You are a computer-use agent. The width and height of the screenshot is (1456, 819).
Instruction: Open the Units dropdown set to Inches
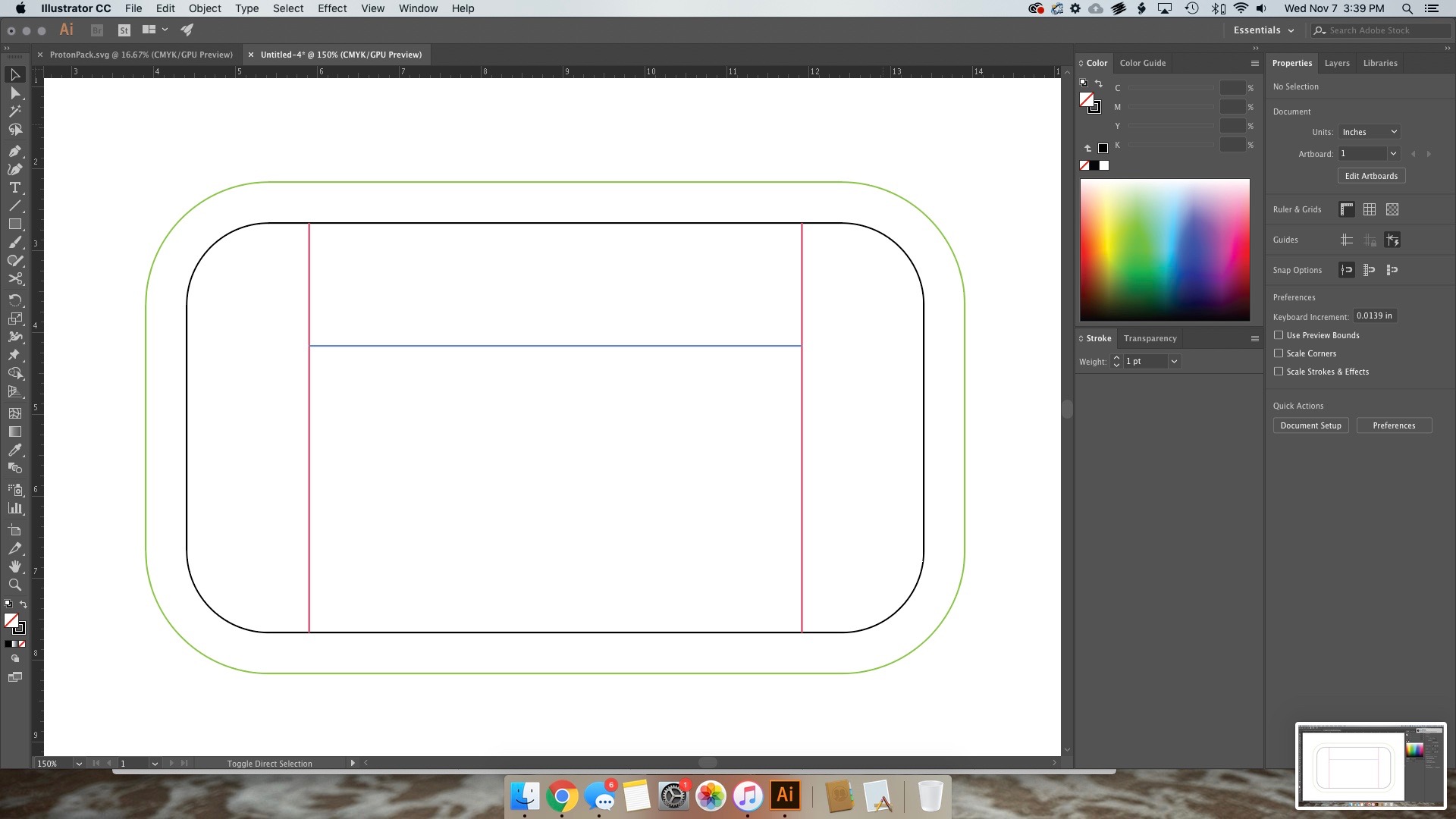[1369, 132]
